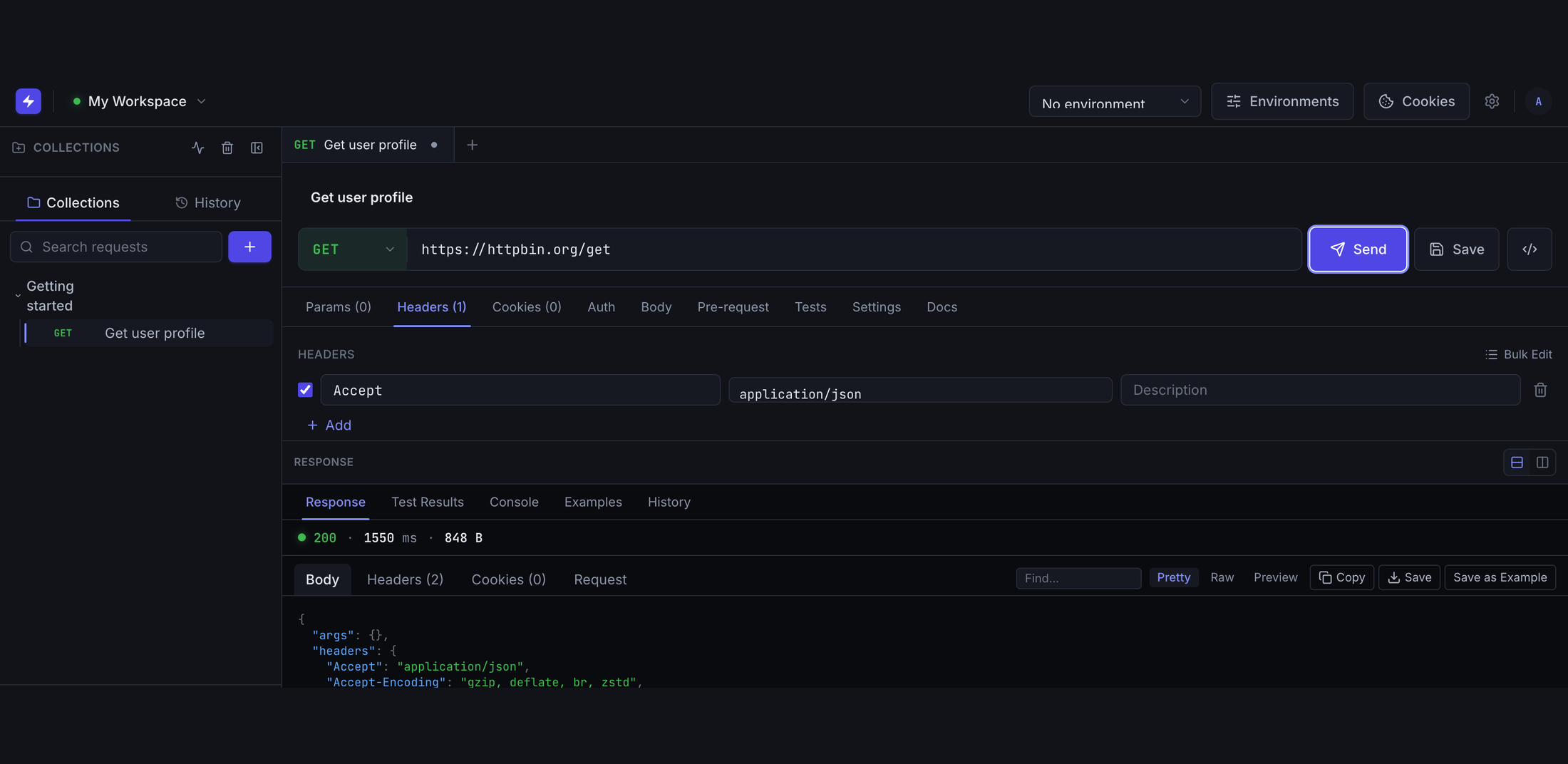Add a new header row
This screenshot has width=1568, height=764.
[x=329, y=425]
